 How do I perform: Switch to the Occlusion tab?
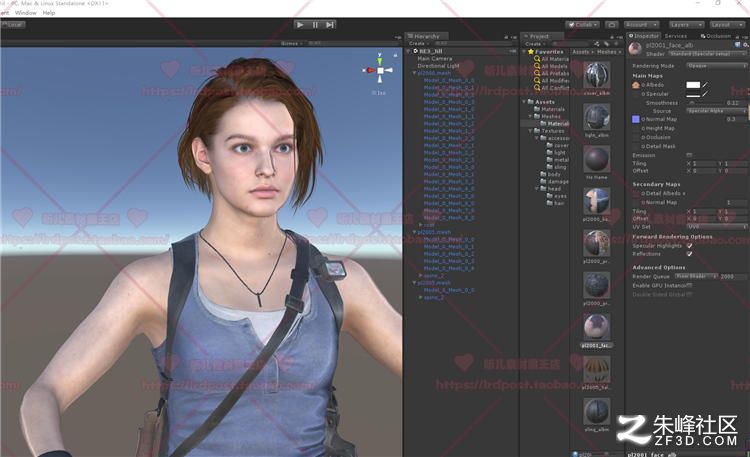tap(716, 36)
